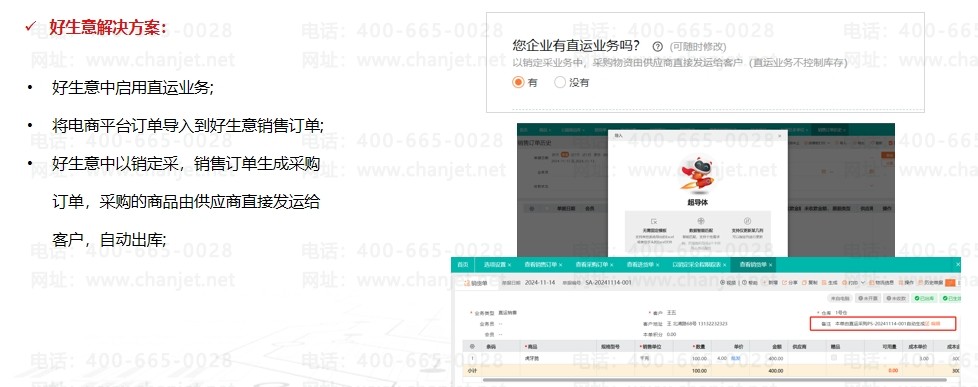The width and height of the screenshot is (978, 387).
Task: Toggle the 赠品 checkbox in row 1
Action: (833, 357)
